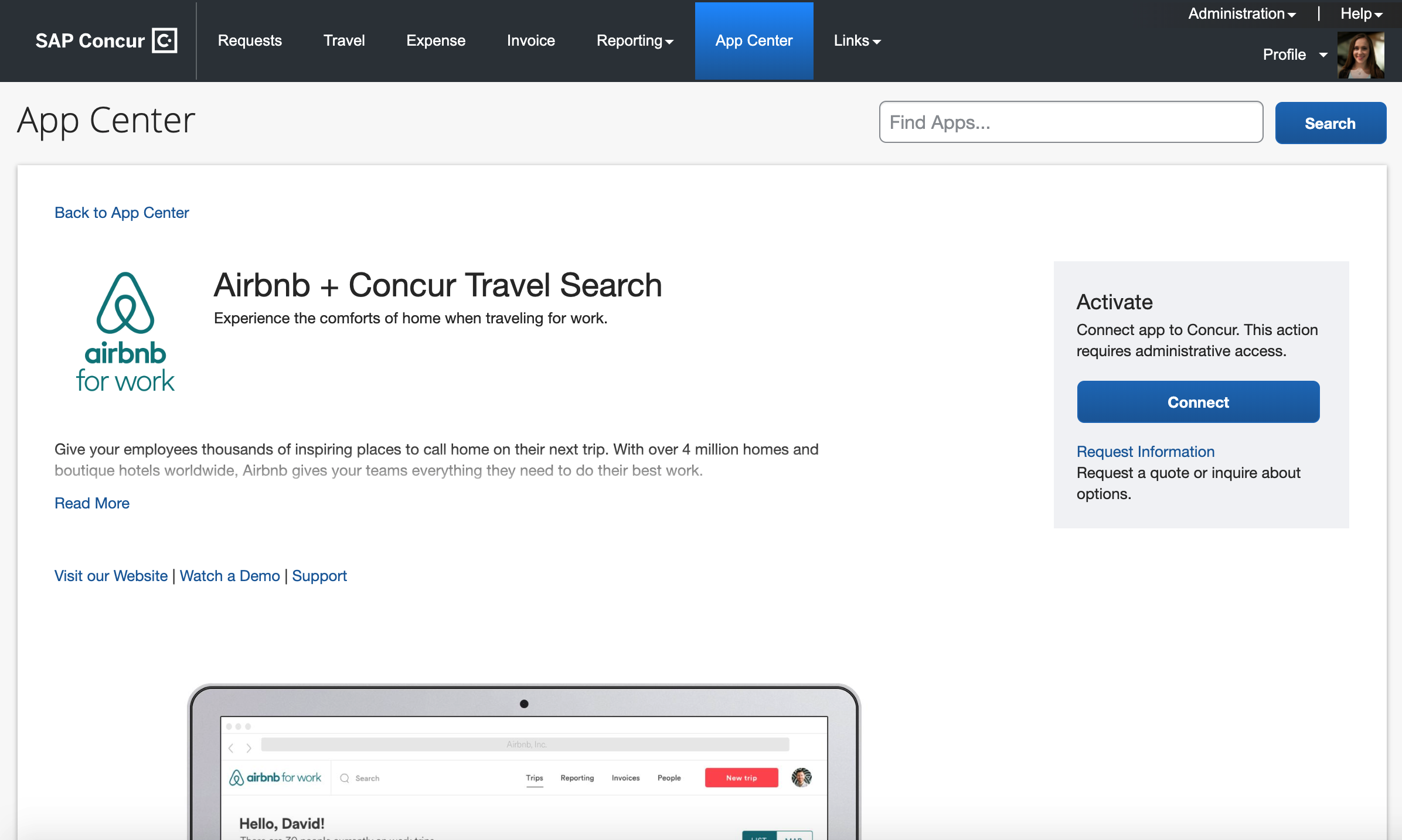1402x840 pixels.
Task: Click the Activate panel heading
Action: pyautogui.click(x=1114, y=302)
